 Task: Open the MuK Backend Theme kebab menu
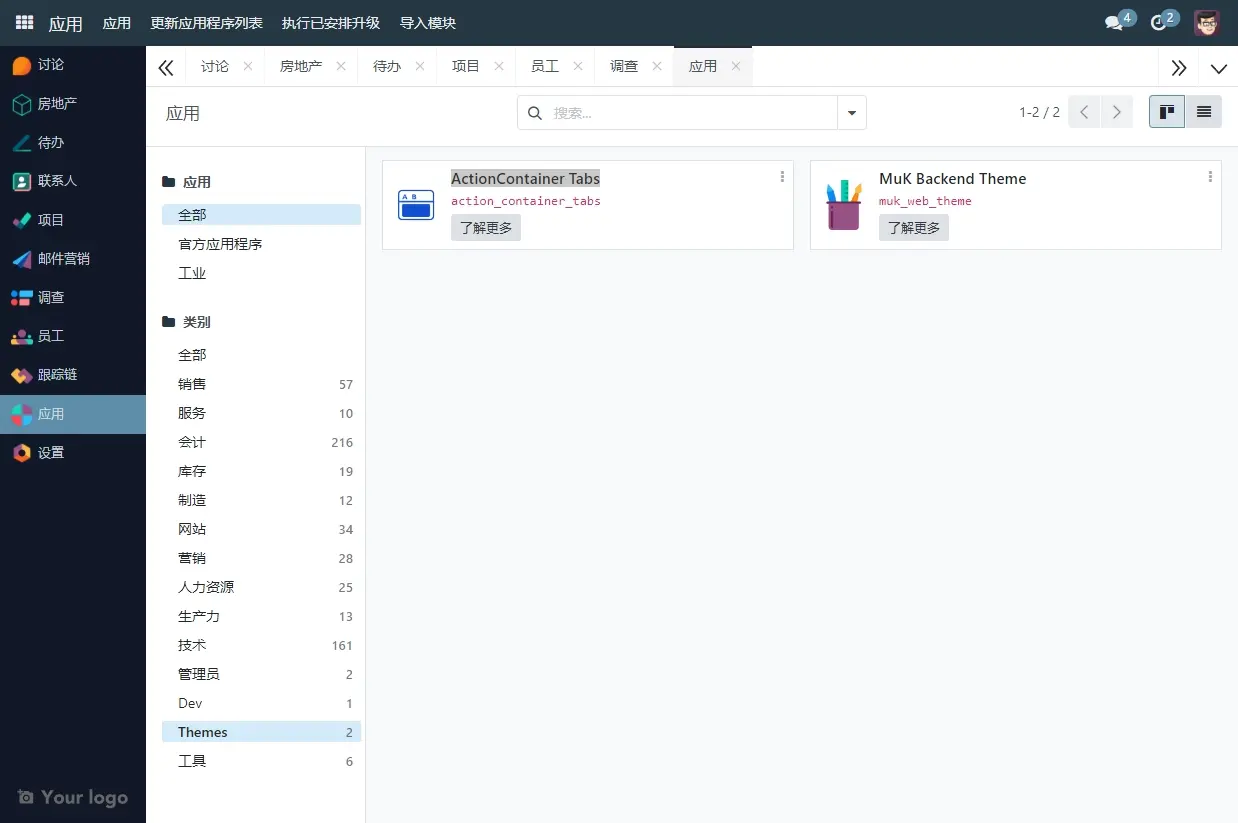click(1210, 177)
